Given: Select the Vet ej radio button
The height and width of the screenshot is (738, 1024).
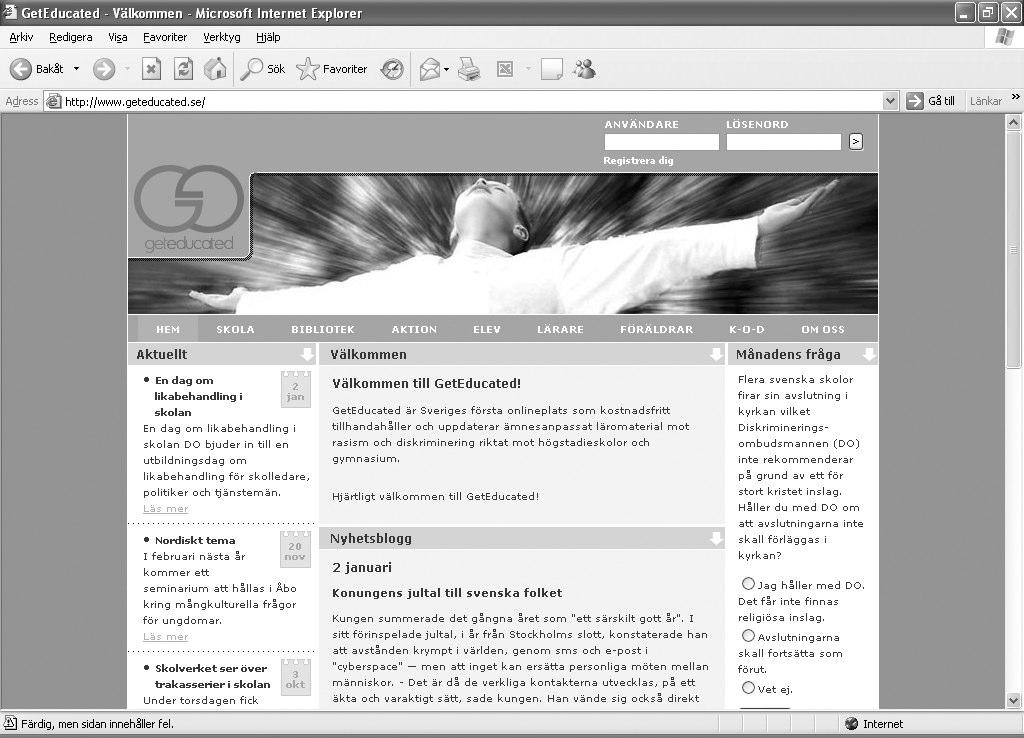Looking at the screenshot, I should tap(748, 688).
